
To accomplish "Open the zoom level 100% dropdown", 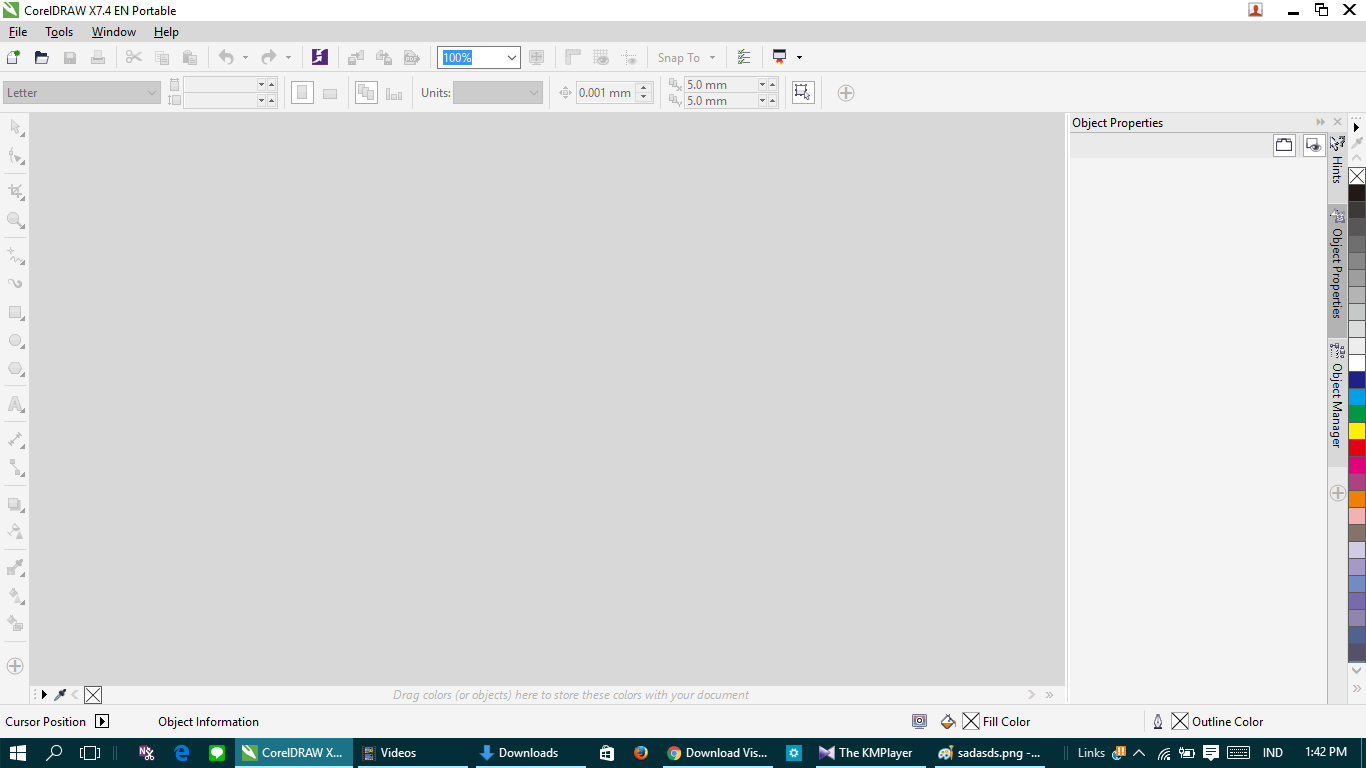I will (x=512, y=58).
